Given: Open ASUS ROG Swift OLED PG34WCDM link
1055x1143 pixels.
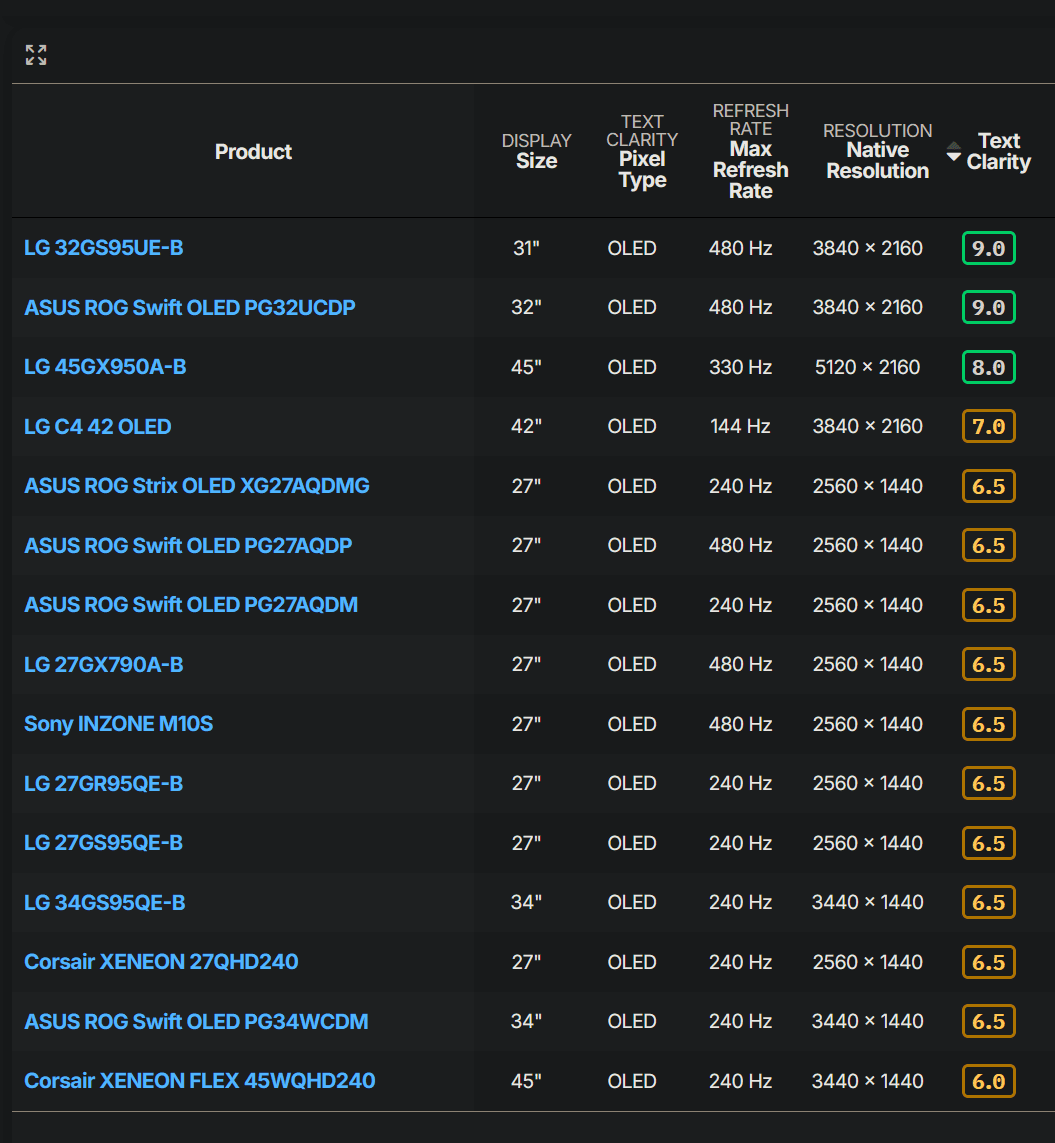Looking at the screenshot, I should pos(196,1021).
